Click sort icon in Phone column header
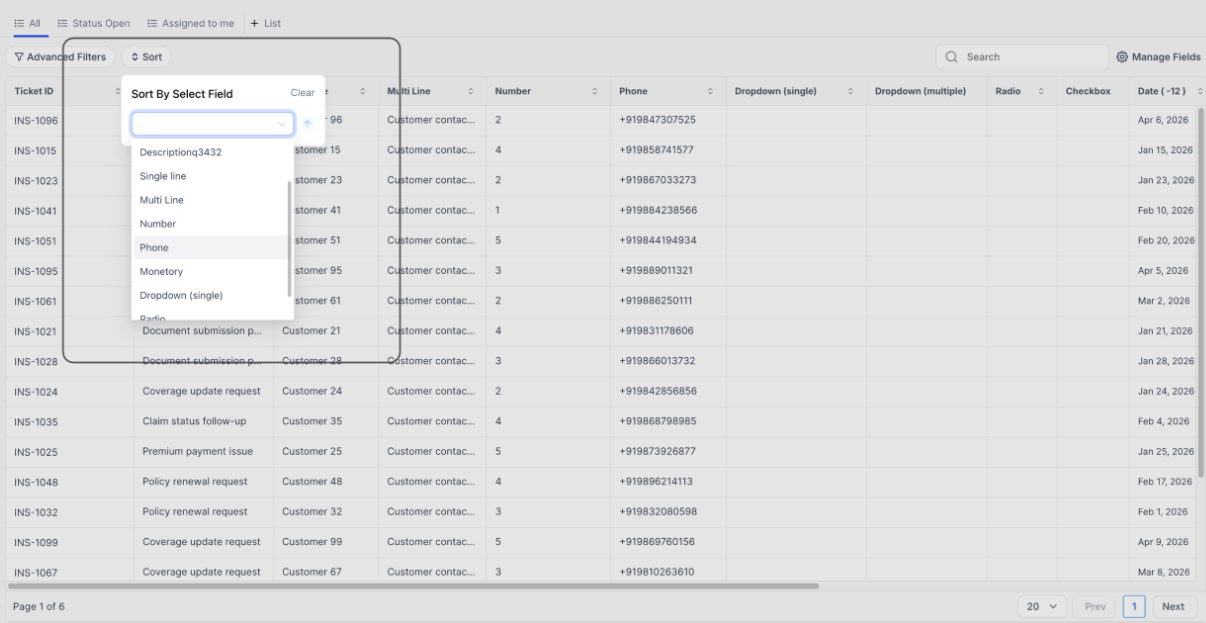 point(710,92)
